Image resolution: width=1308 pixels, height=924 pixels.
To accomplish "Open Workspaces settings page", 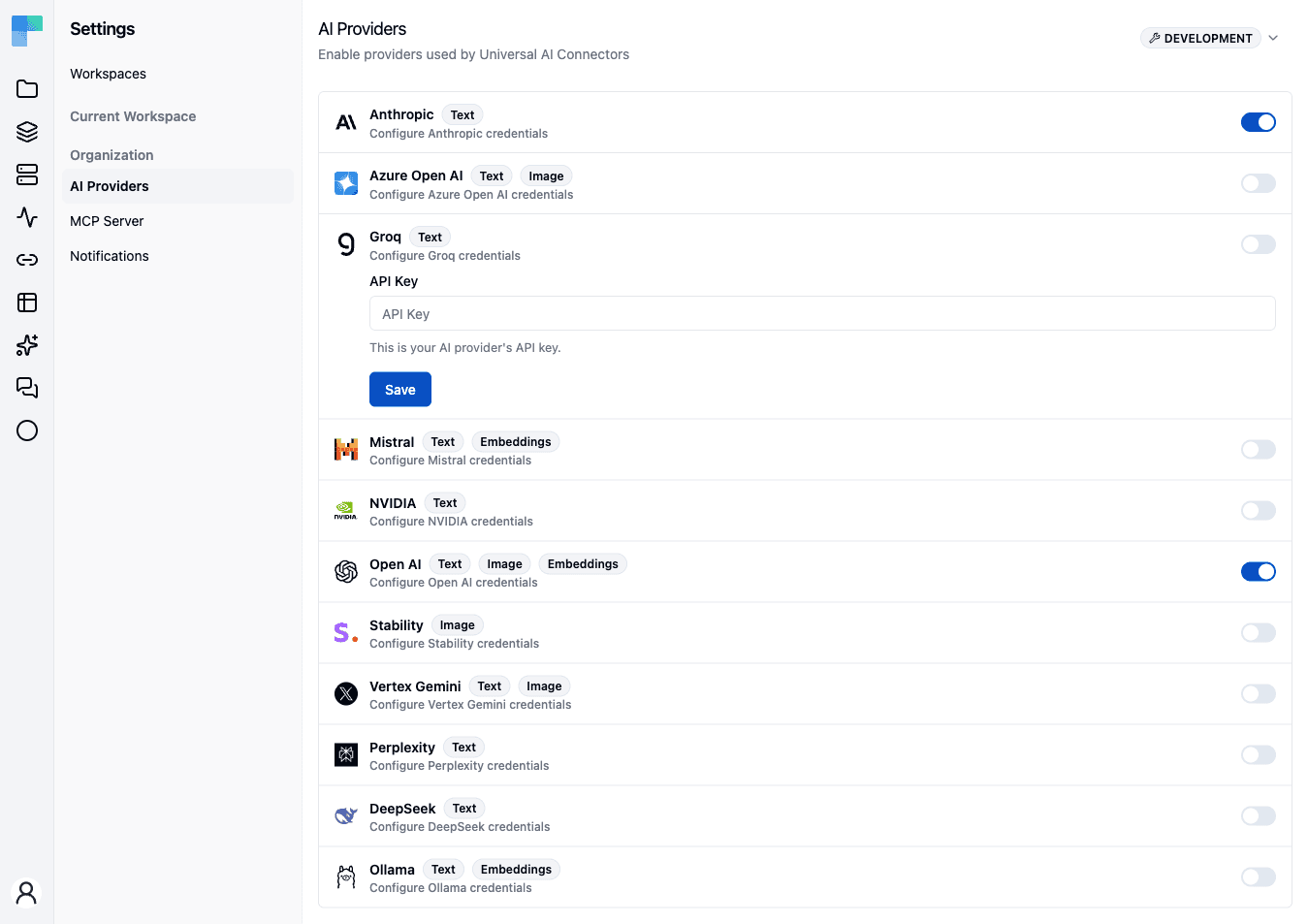I will (x=108, y=74).
